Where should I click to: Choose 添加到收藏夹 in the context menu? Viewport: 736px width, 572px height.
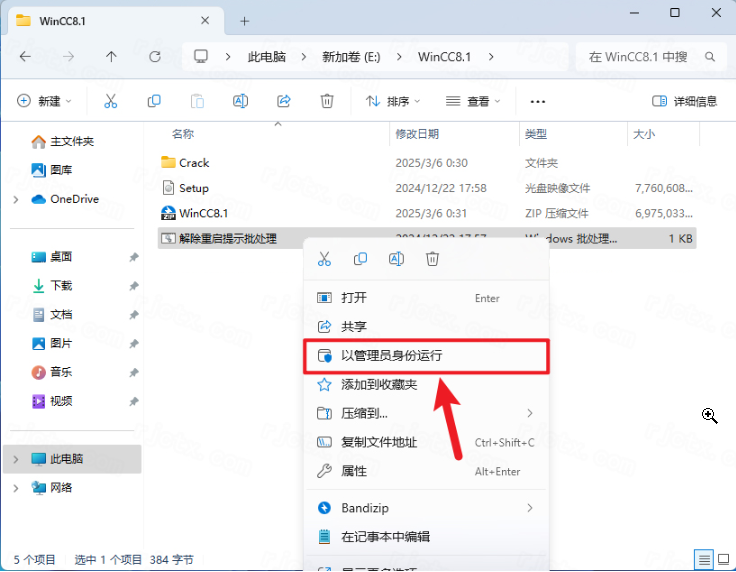pos(426,385)
